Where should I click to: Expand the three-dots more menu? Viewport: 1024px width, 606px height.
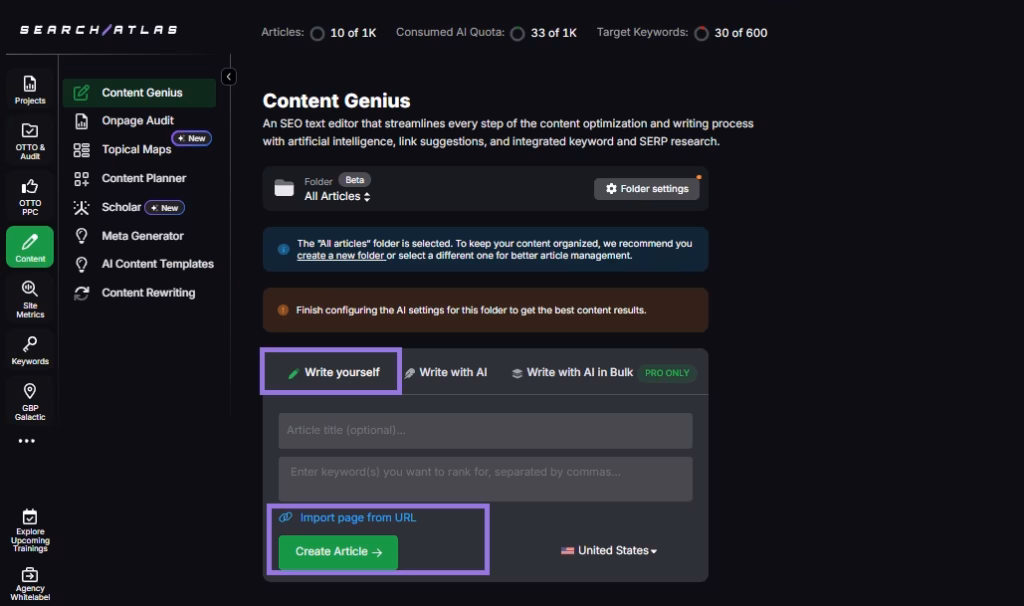(x=27, y=441)
